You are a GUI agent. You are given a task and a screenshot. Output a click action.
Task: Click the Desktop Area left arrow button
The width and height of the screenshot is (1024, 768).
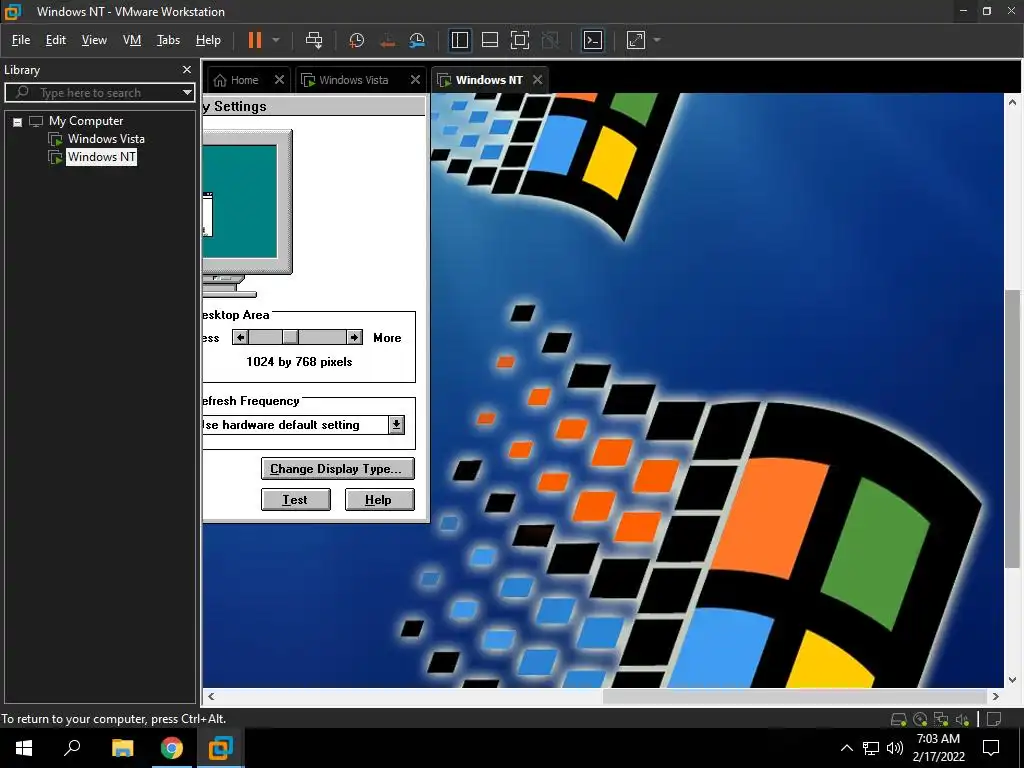(240, 337)
